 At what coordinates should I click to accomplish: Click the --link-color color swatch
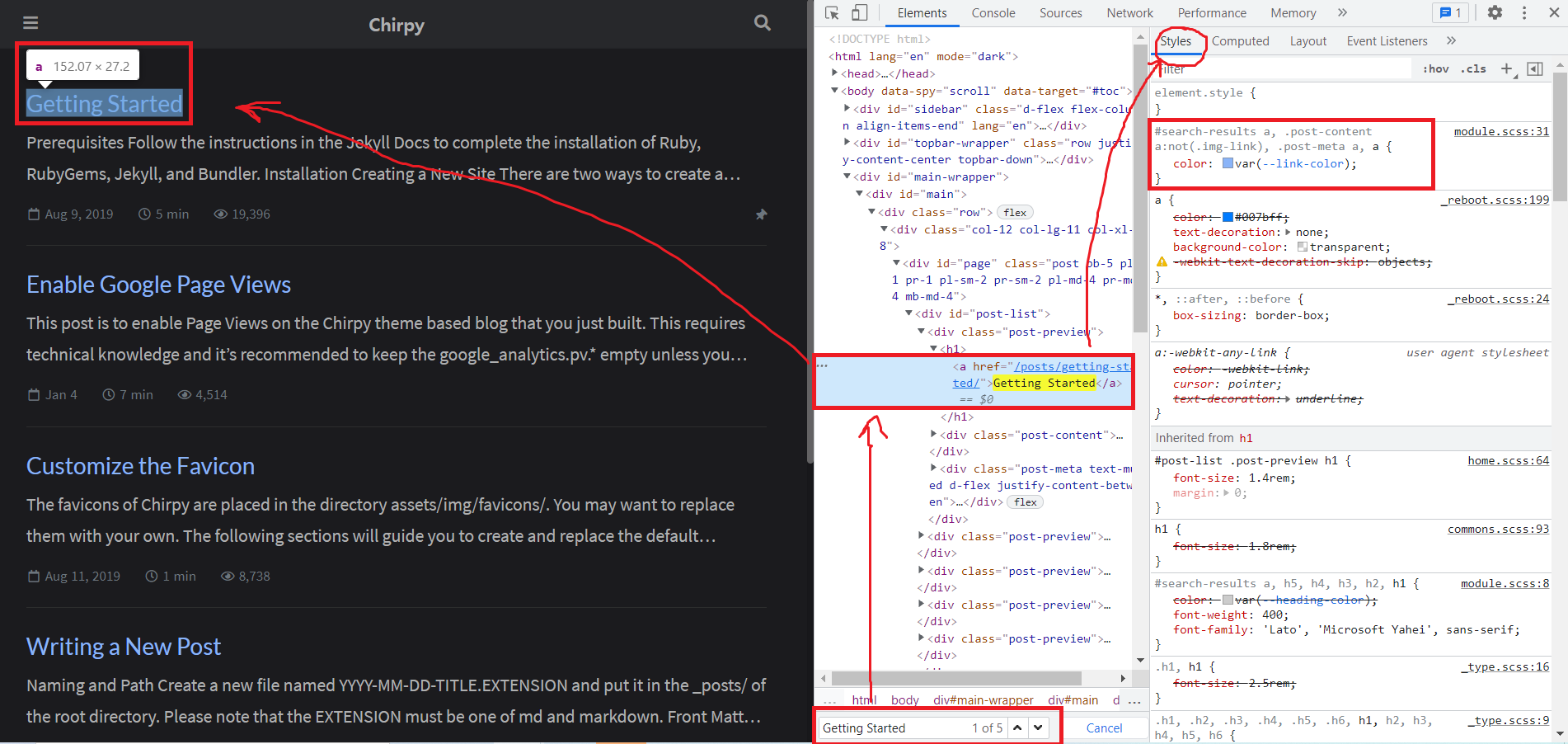tap(1228, 163)
